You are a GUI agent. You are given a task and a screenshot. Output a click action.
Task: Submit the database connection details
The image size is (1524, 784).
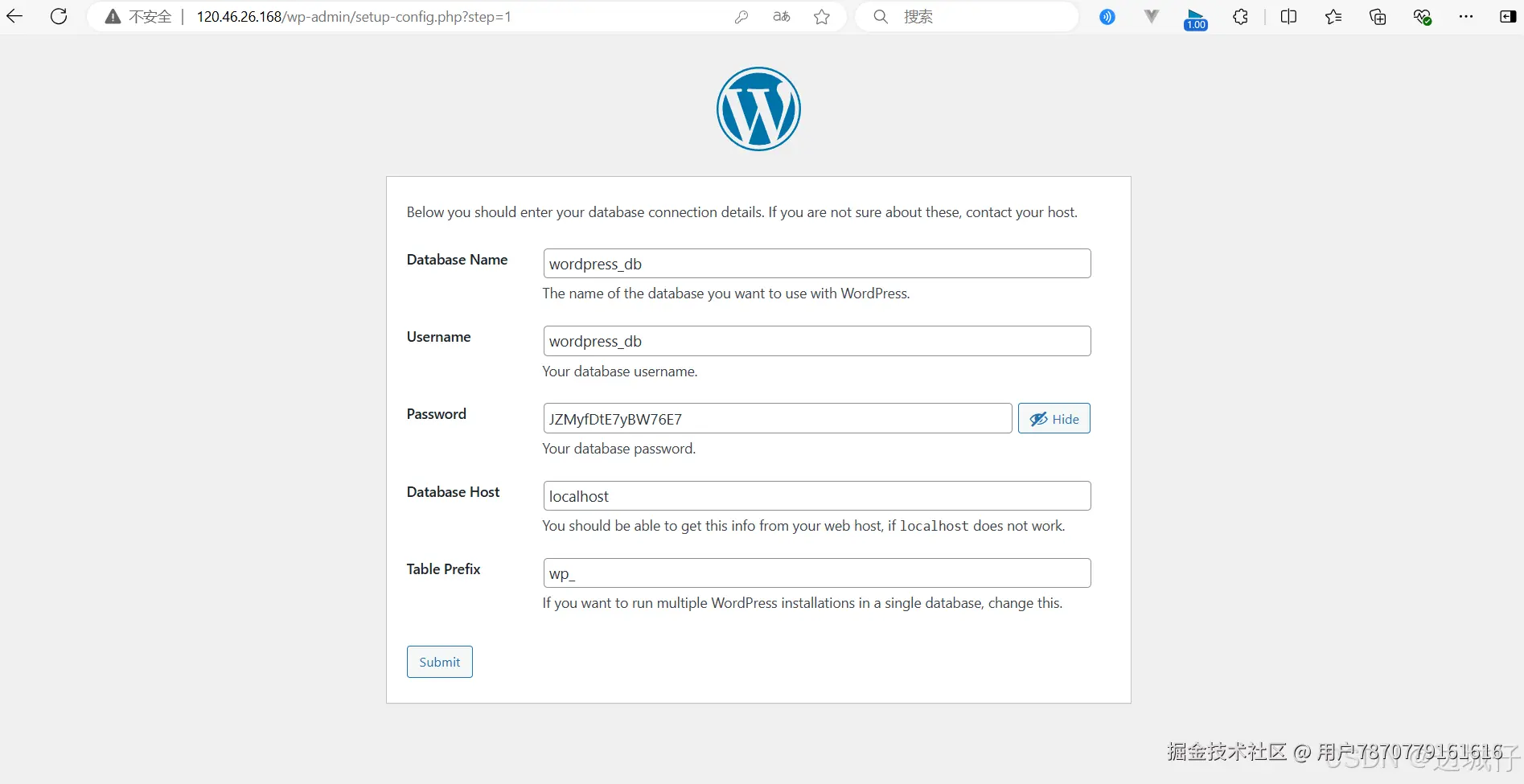click(440, 662)
